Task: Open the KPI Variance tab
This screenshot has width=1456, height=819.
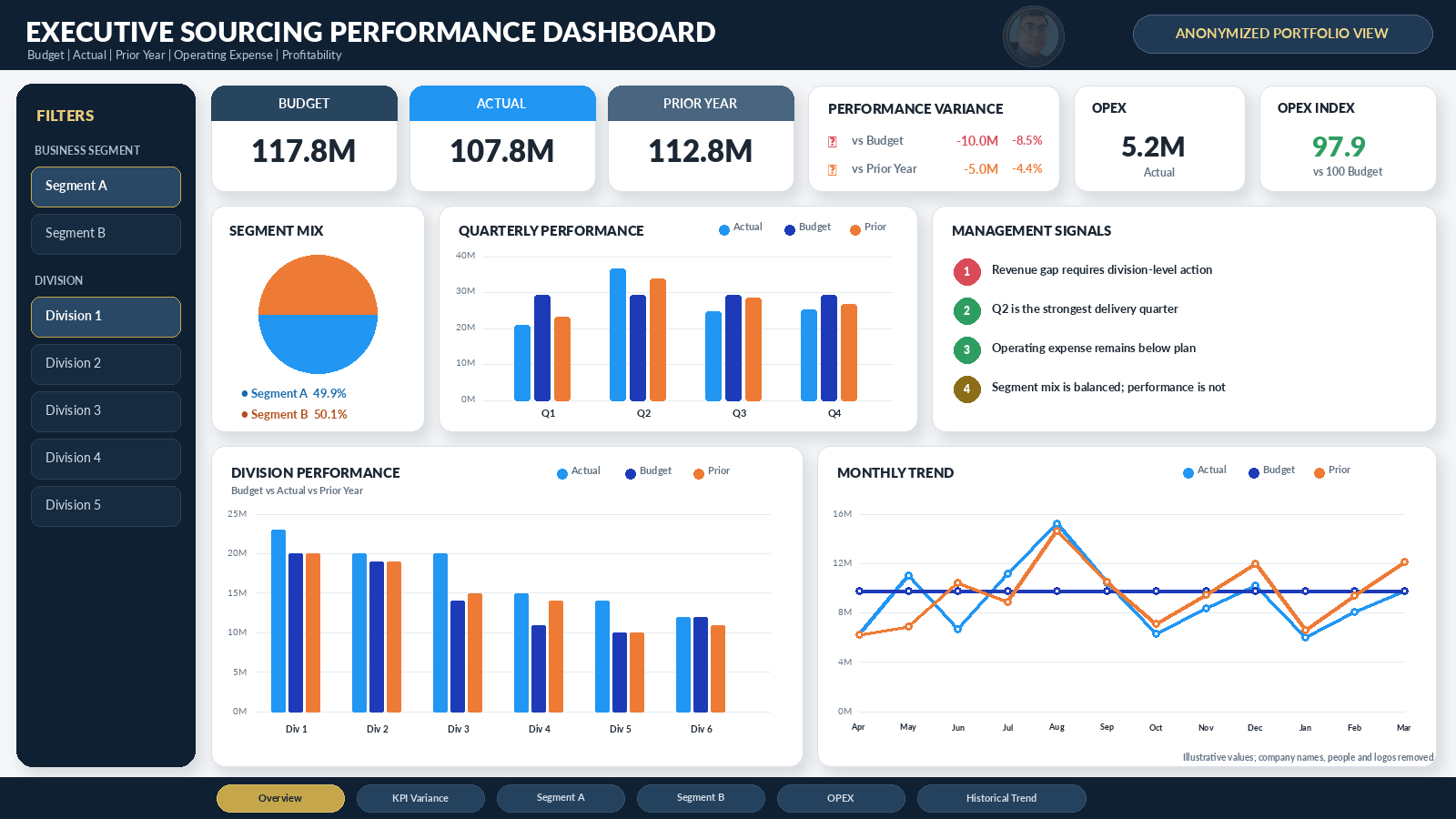Action: tap(420, 798)
